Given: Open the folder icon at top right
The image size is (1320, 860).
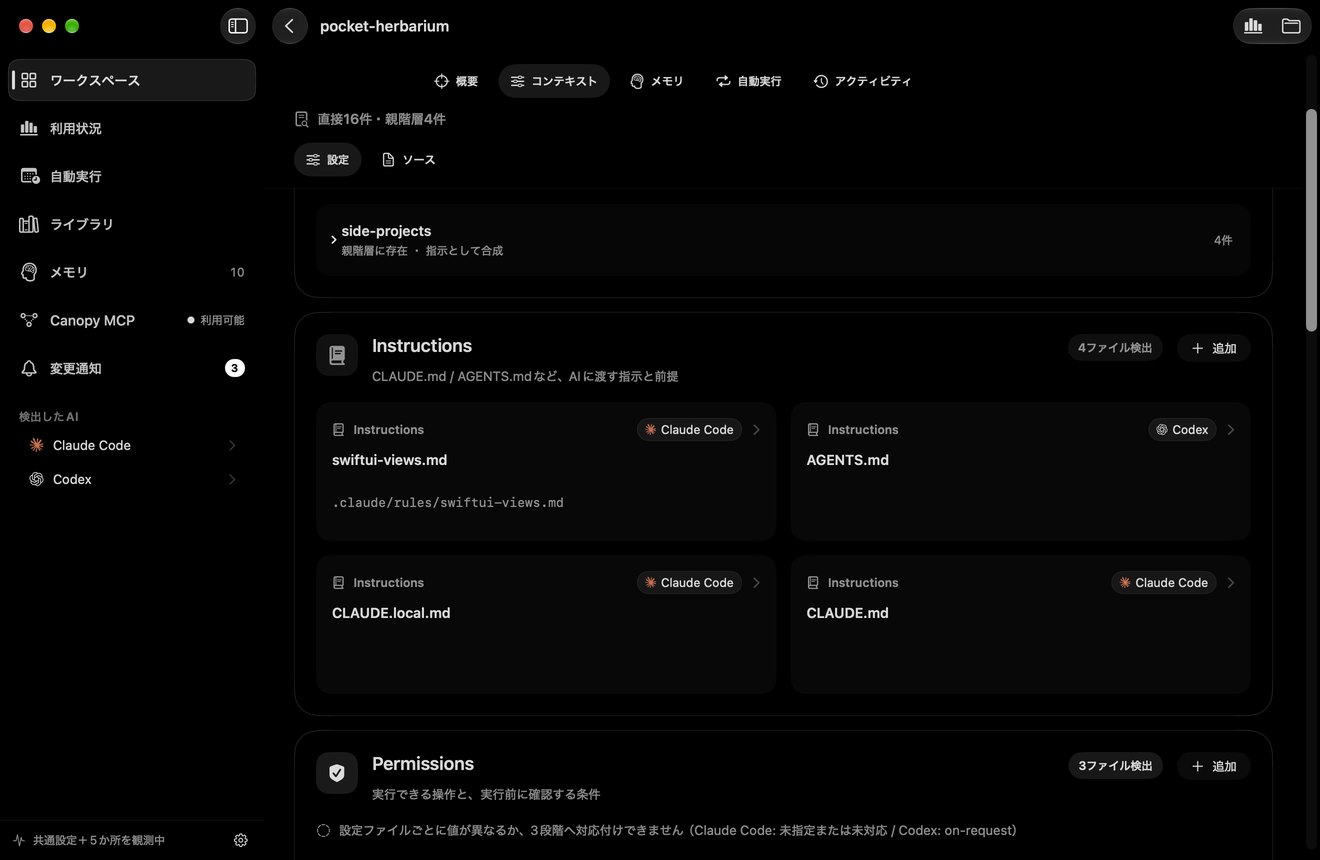Looking at the screenshot, I should click(1291, 26).
